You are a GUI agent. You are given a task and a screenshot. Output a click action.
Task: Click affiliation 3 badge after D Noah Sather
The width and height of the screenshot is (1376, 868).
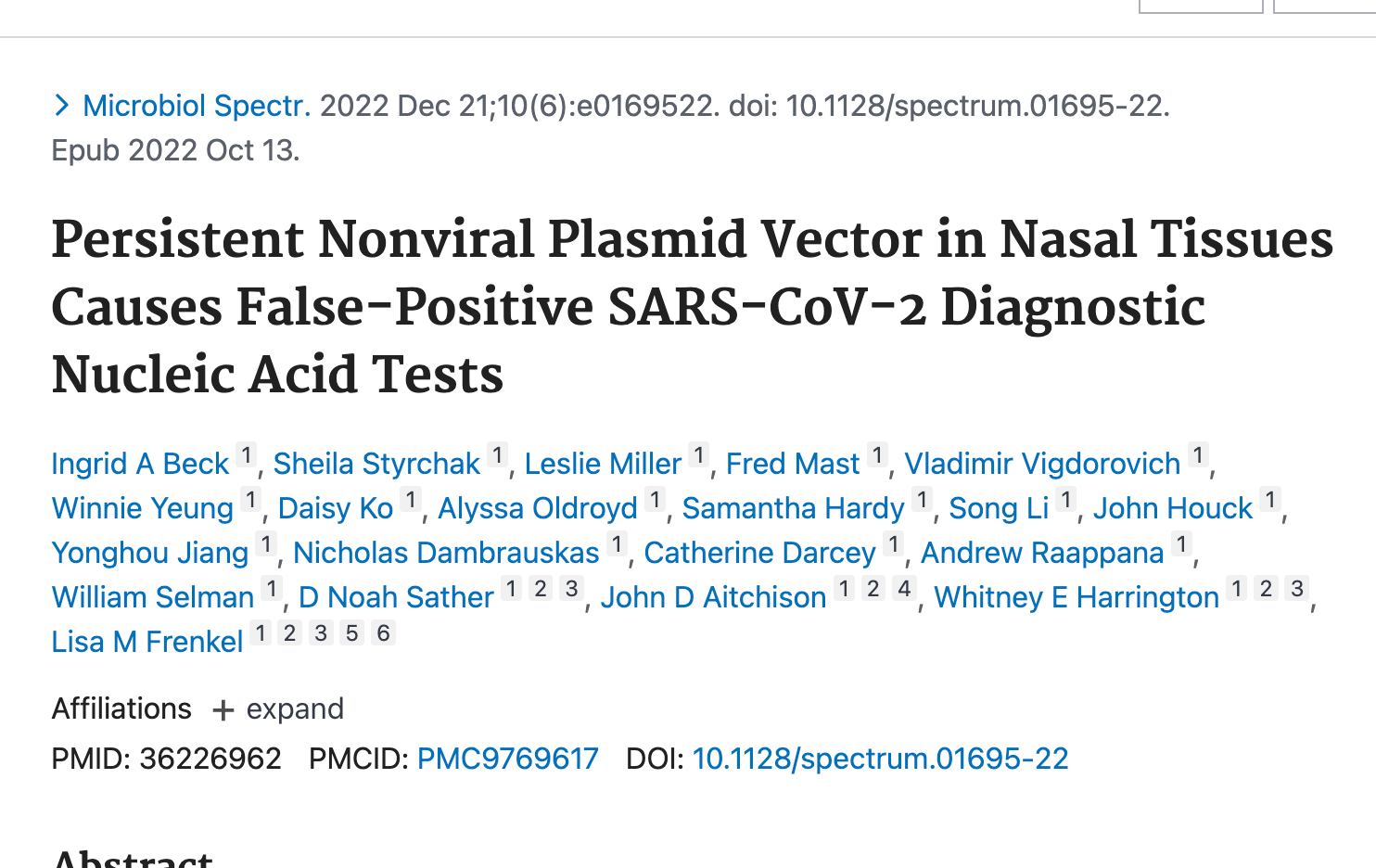coord(572,589)
